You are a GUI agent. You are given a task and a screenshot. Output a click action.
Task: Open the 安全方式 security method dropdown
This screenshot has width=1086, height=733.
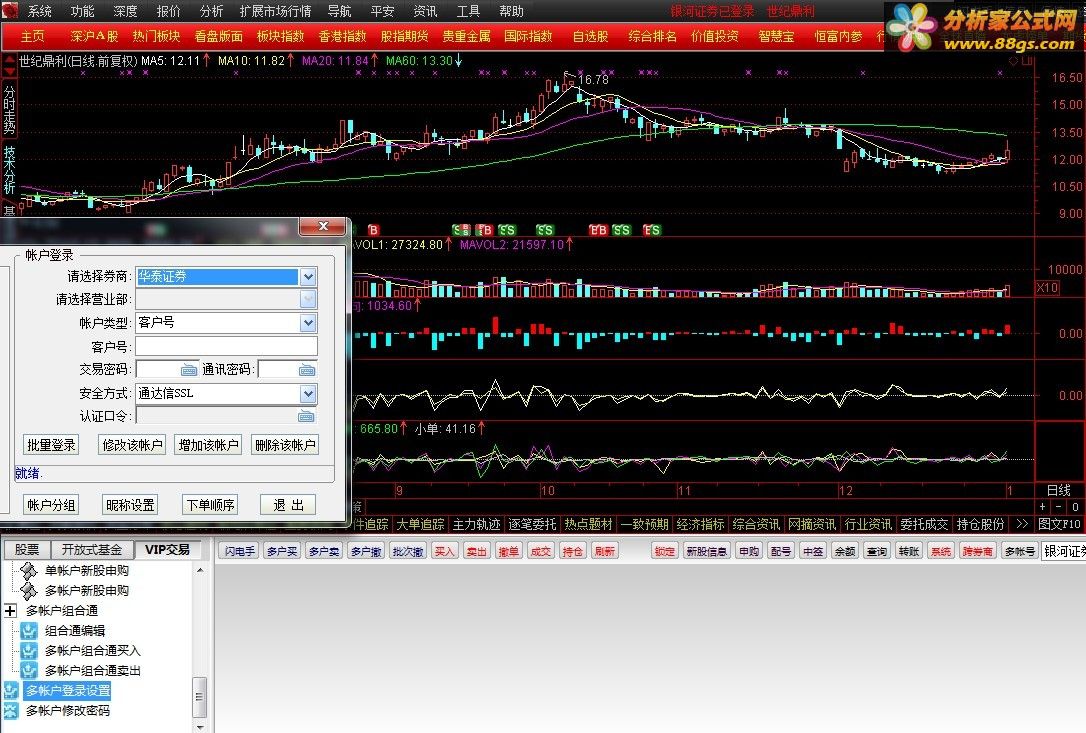tap(308, 394)
